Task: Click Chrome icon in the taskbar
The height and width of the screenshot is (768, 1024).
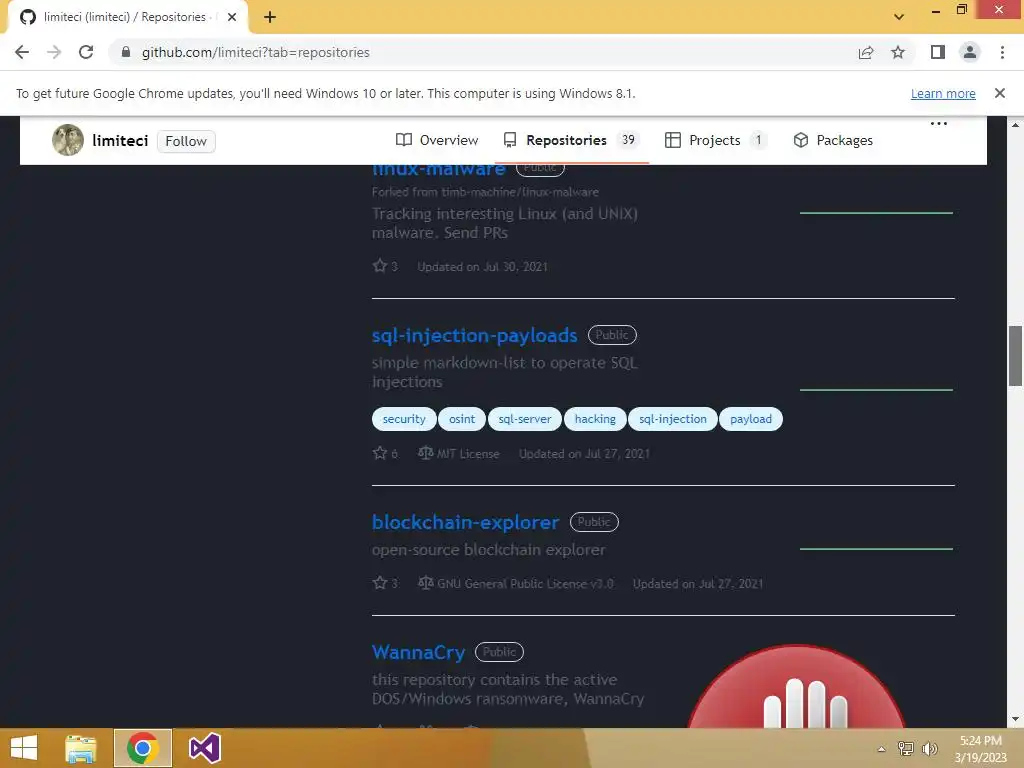Action: tap(143, 748)
